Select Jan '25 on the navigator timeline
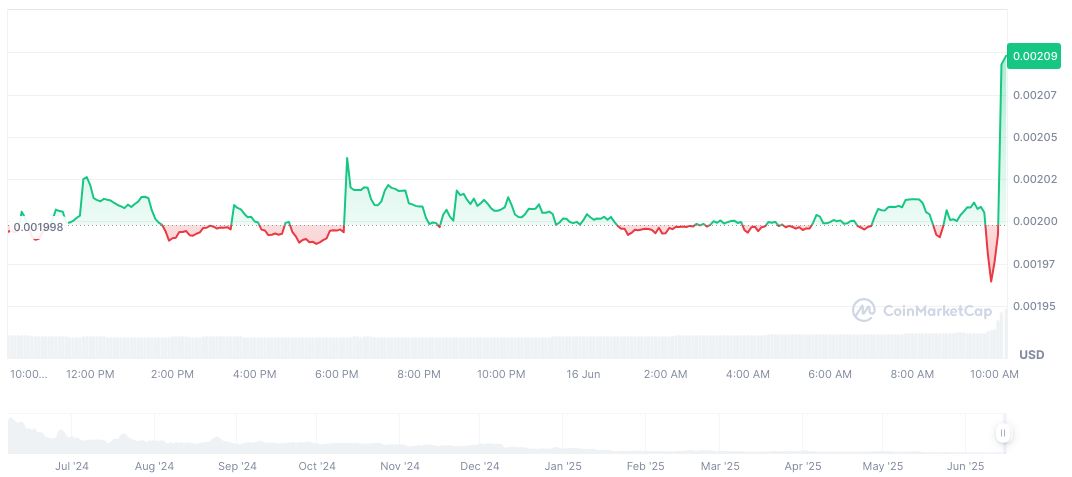1072x477 pixels. (562, 466)
